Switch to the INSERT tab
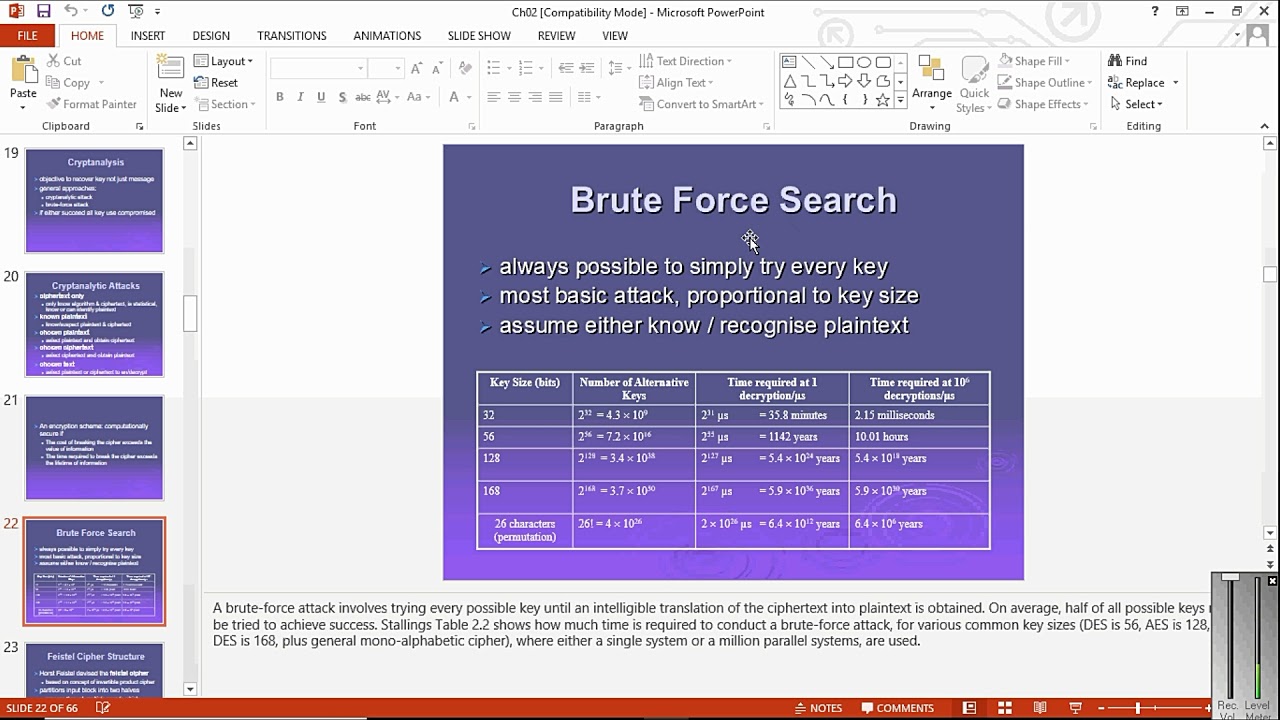This screenshot has height=720, width=1280. point(148,36)
